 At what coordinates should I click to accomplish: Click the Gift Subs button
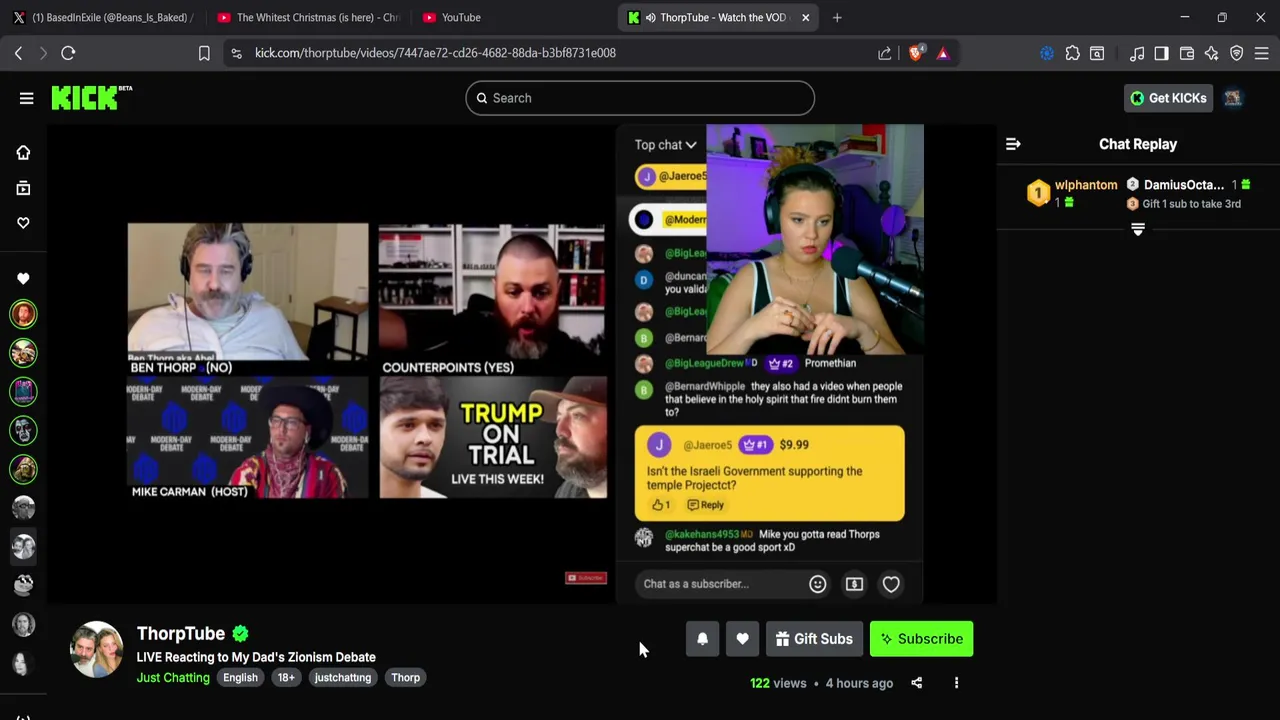pos(814,639)
